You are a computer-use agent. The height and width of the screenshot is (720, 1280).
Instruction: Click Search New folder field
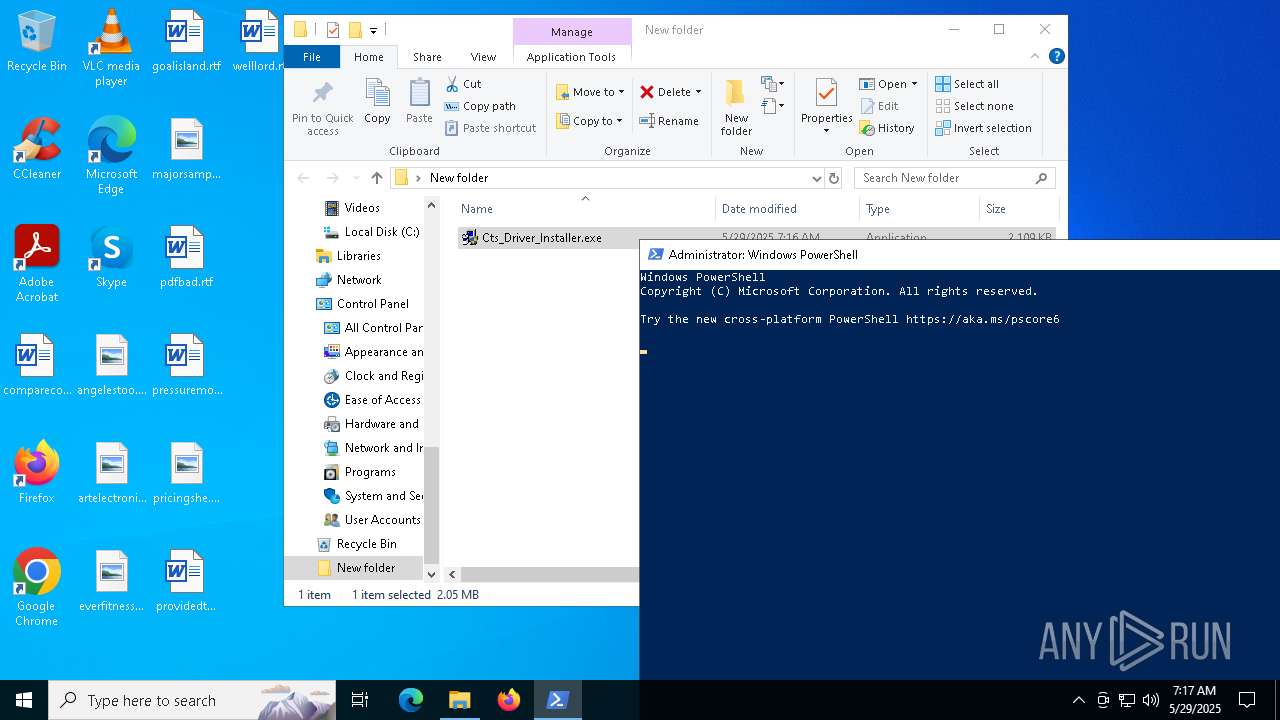pos(954,178)
